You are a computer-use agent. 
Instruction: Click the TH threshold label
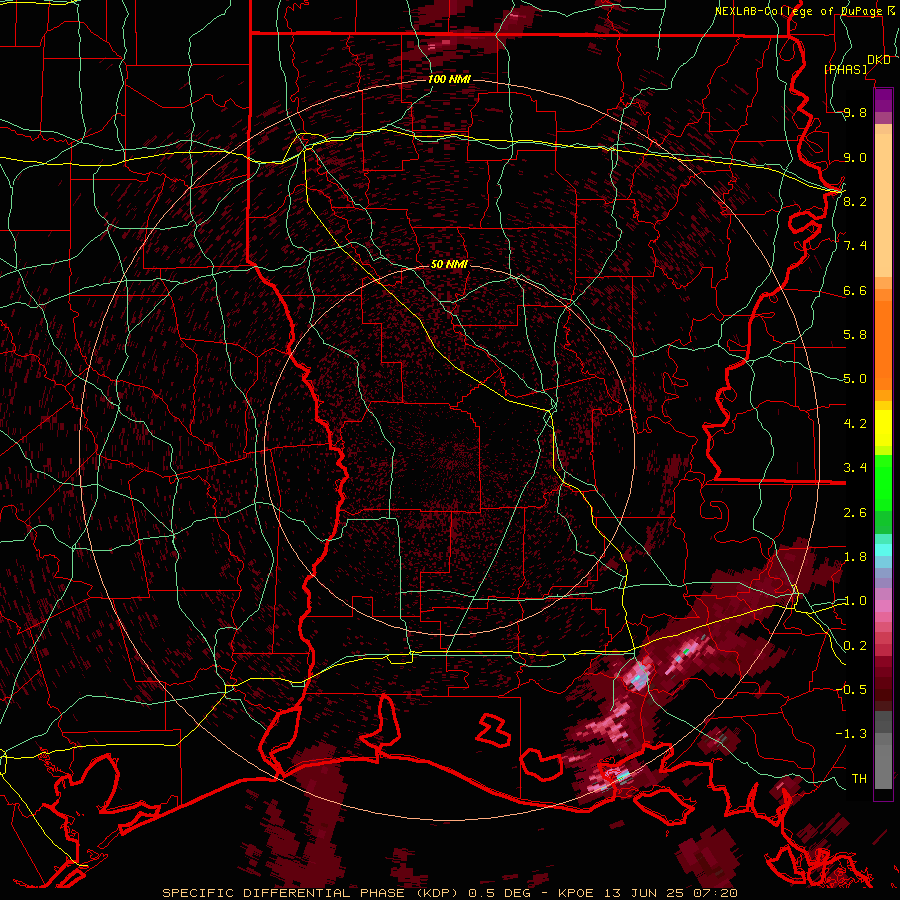pos(859,779)
